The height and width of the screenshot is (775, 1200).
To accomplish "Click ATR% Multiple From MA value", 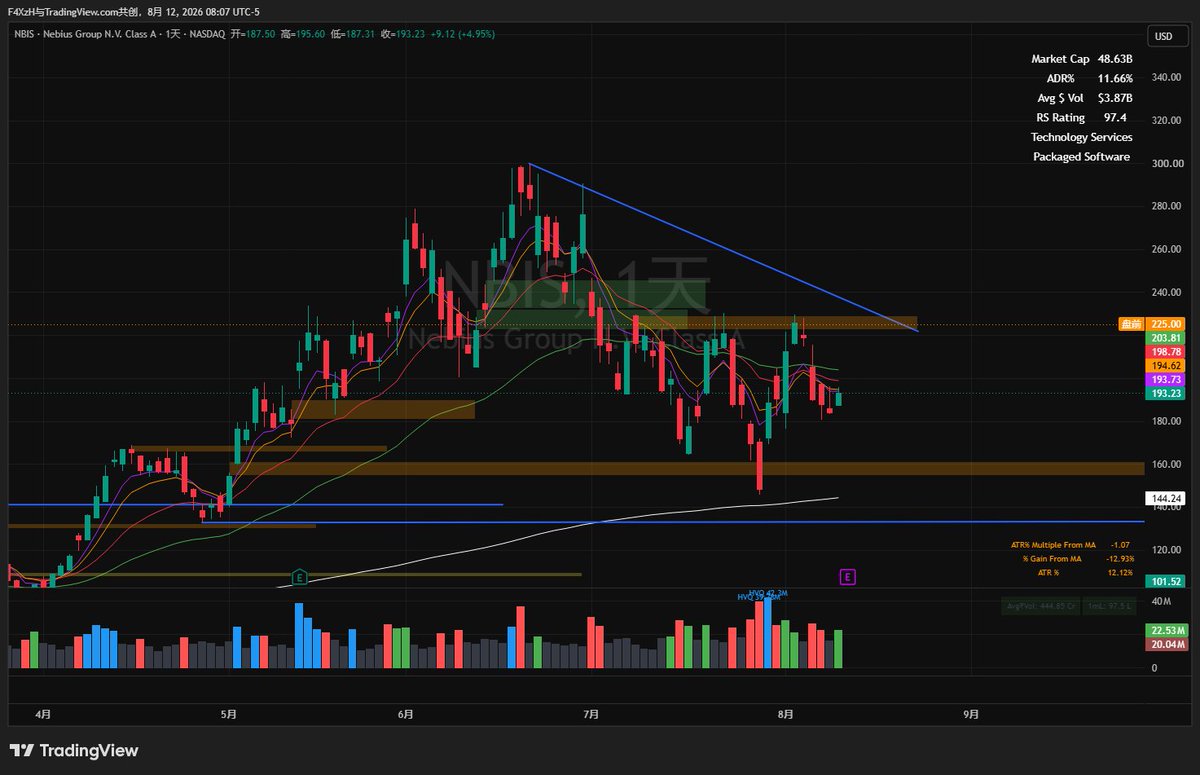I will pyautogui.click(x=1121, y=545).
